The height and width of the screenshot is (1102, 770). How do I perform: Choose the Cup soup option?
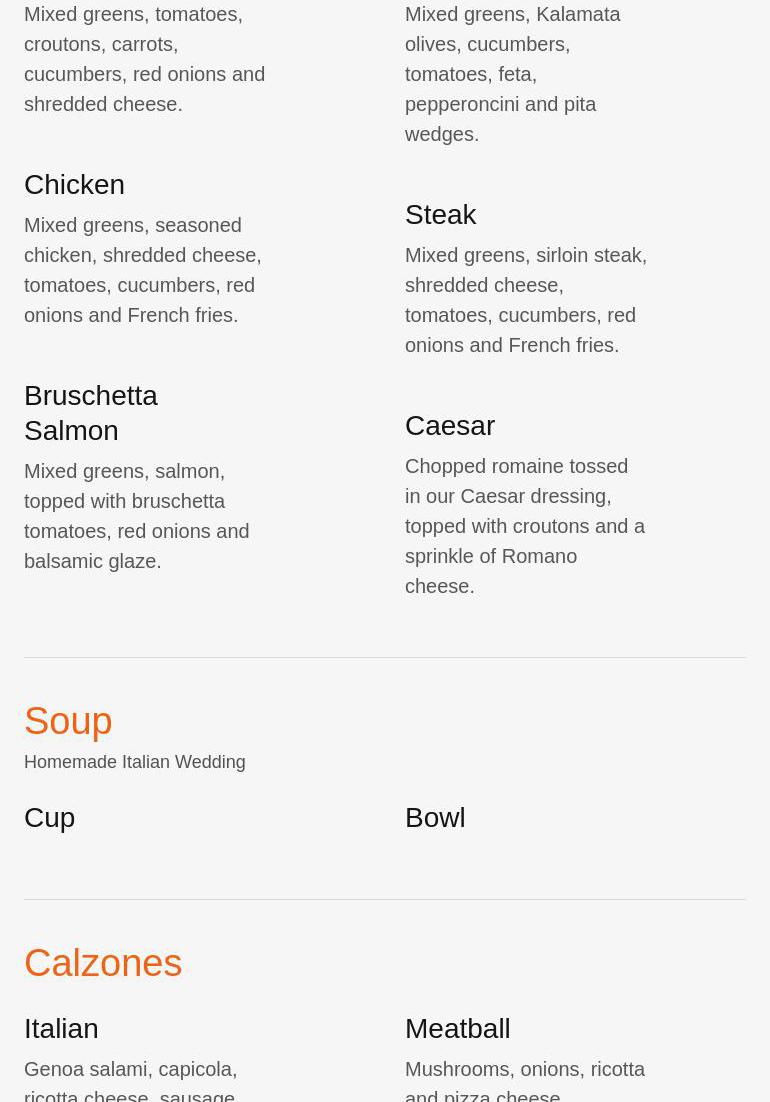(x=49, y=818)
